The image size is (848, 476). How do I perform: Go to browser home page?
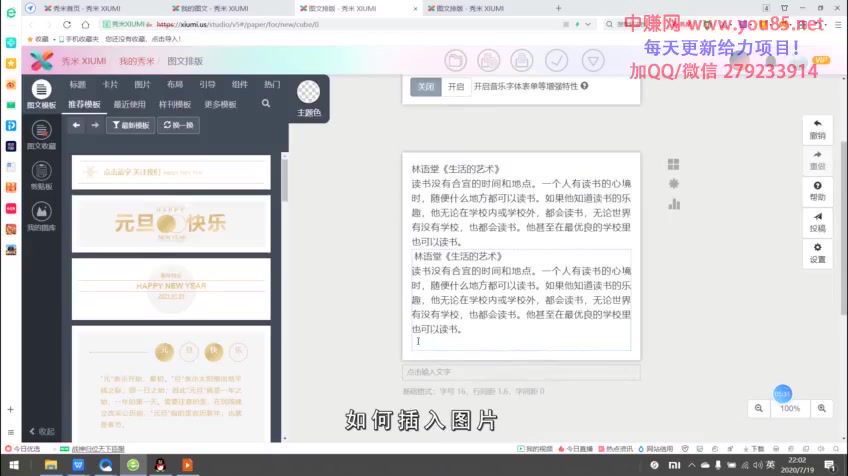[85, 24]
